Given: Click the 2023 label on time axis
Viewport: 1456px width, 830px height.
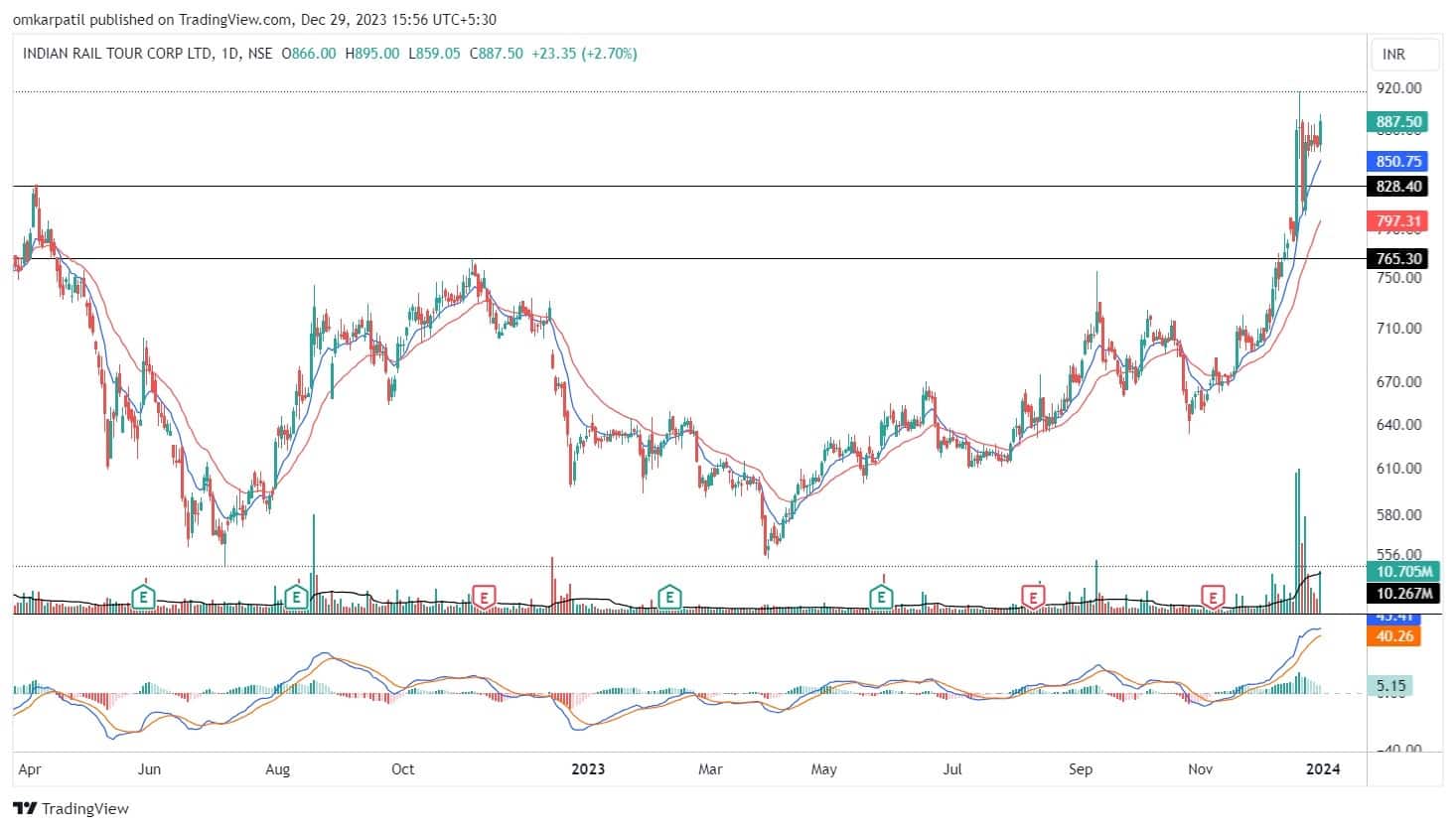Looking at the screenshot, I should pyautogui.click(x=588, y=769).
